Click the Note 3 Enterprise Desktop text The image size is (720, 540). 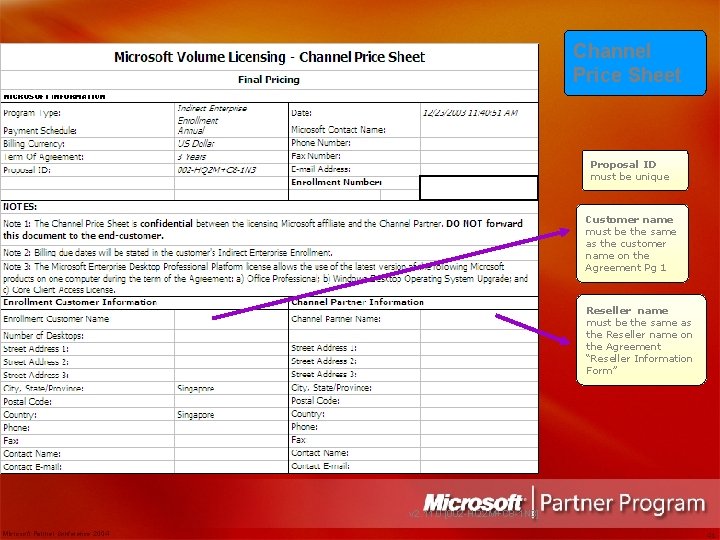click(265, 278)
